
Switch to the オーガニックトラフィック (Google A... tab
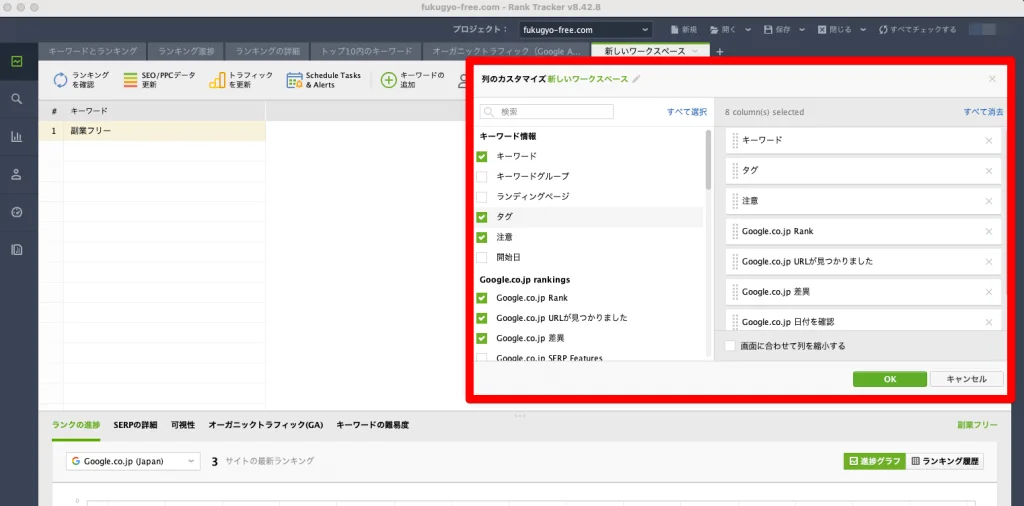[x=506, y=51]
